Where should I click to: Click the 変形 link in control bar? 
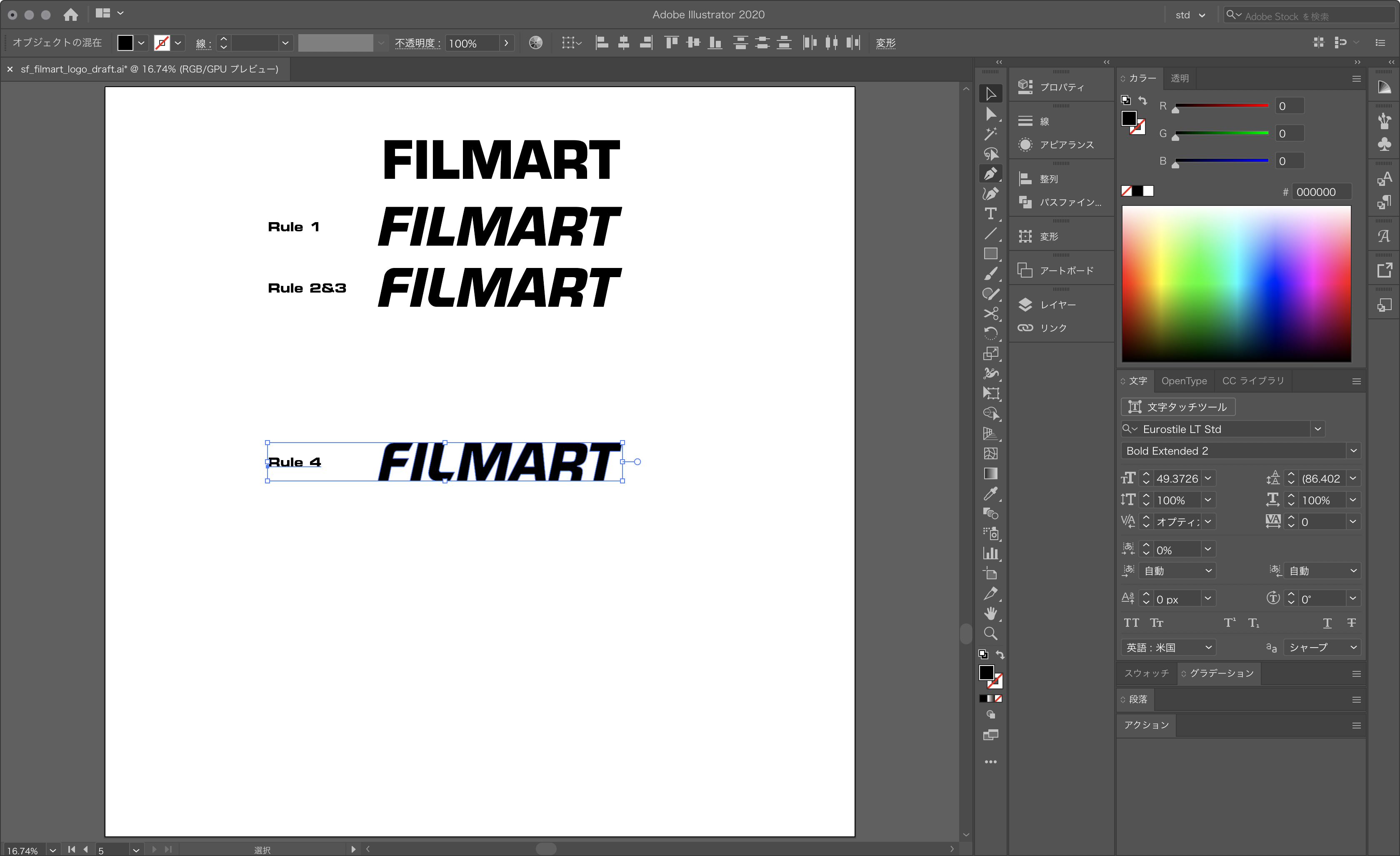[x=885, y=43]
